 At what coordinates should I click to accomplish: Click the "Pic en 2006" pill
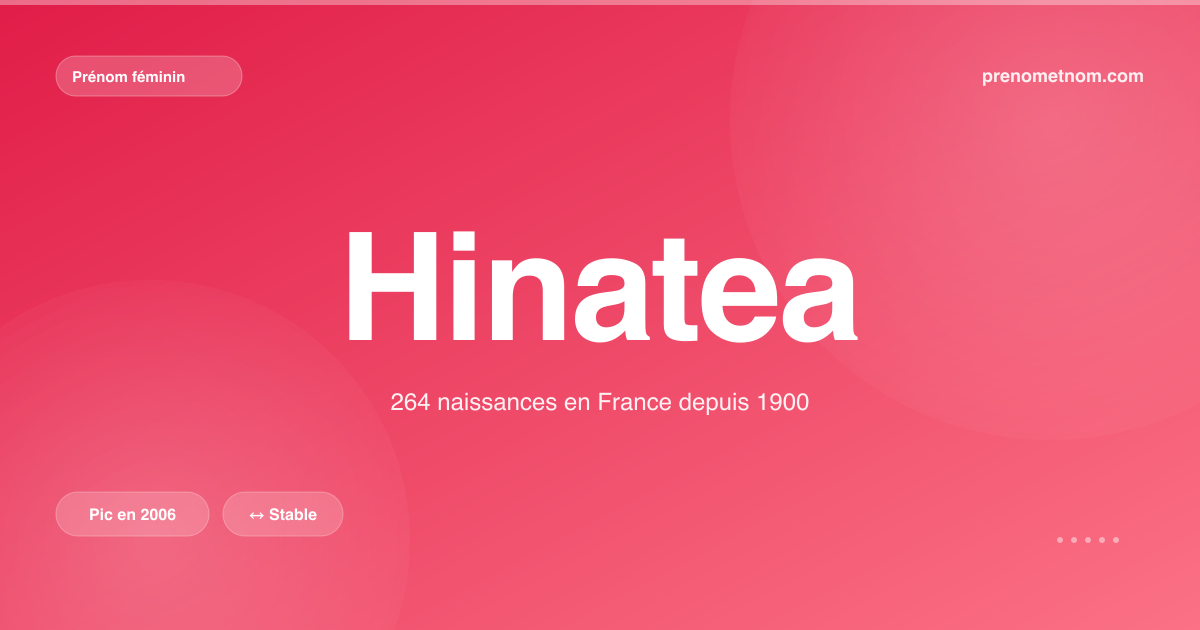click(x=133, y=514)
